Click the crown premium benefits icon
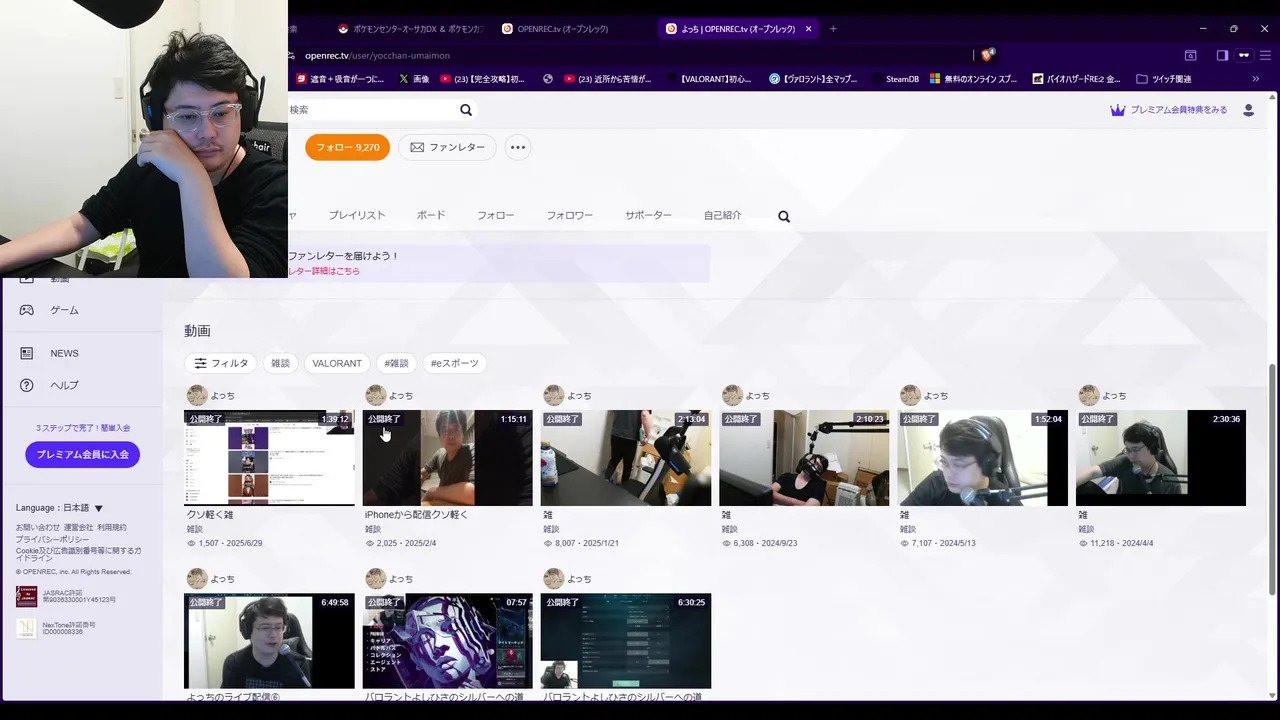Screen dimensions: 1280x720 1118,110
